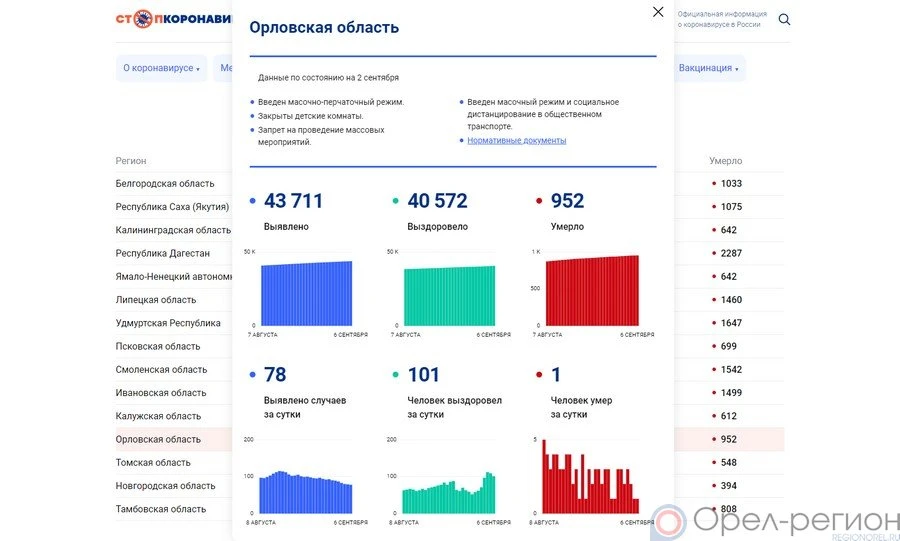Screen dimensions: 900x541
Task: Expand the О коронавирусе dropdown menu
Action: 161,68
